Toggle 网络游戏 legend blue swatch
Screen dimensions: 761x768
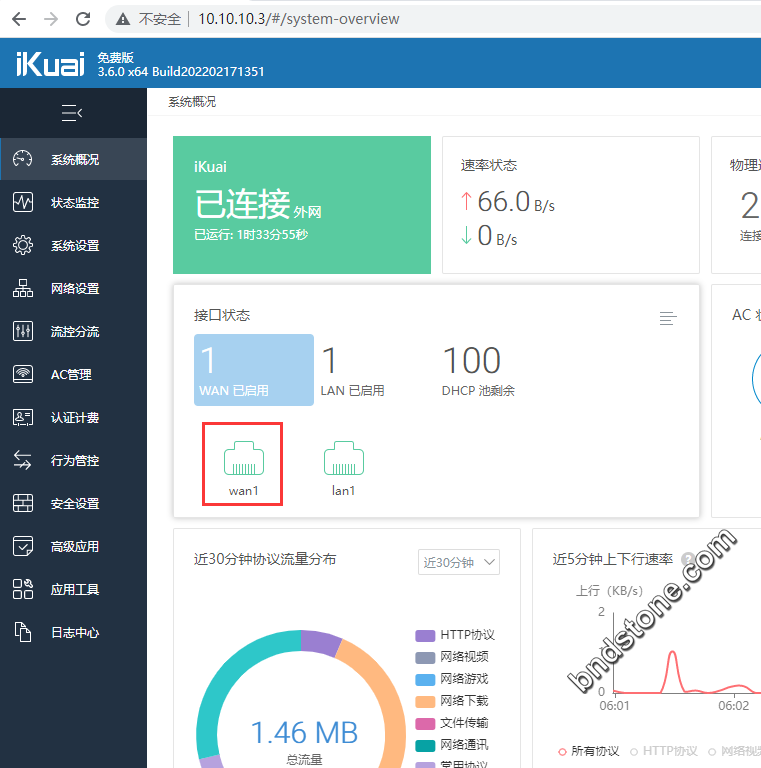point(425,679)
